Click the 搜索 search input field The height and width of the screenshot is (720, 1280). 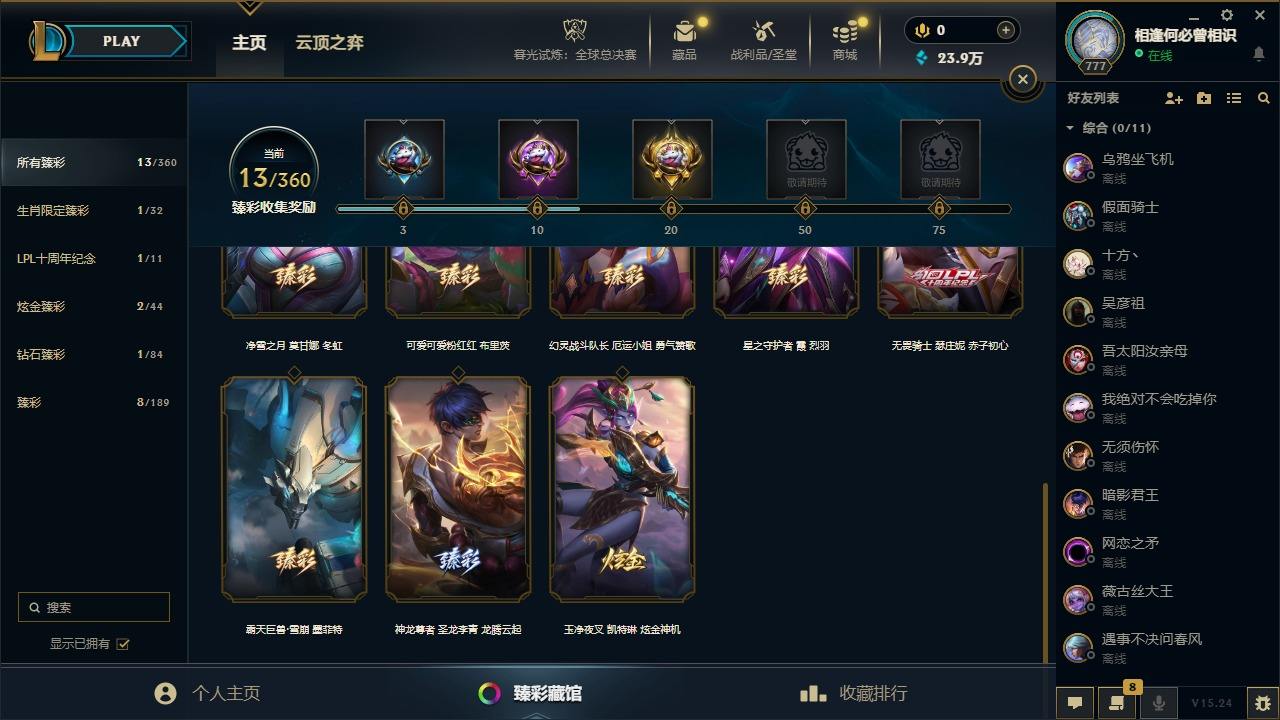pyautogui.click(x=94, y=607)
